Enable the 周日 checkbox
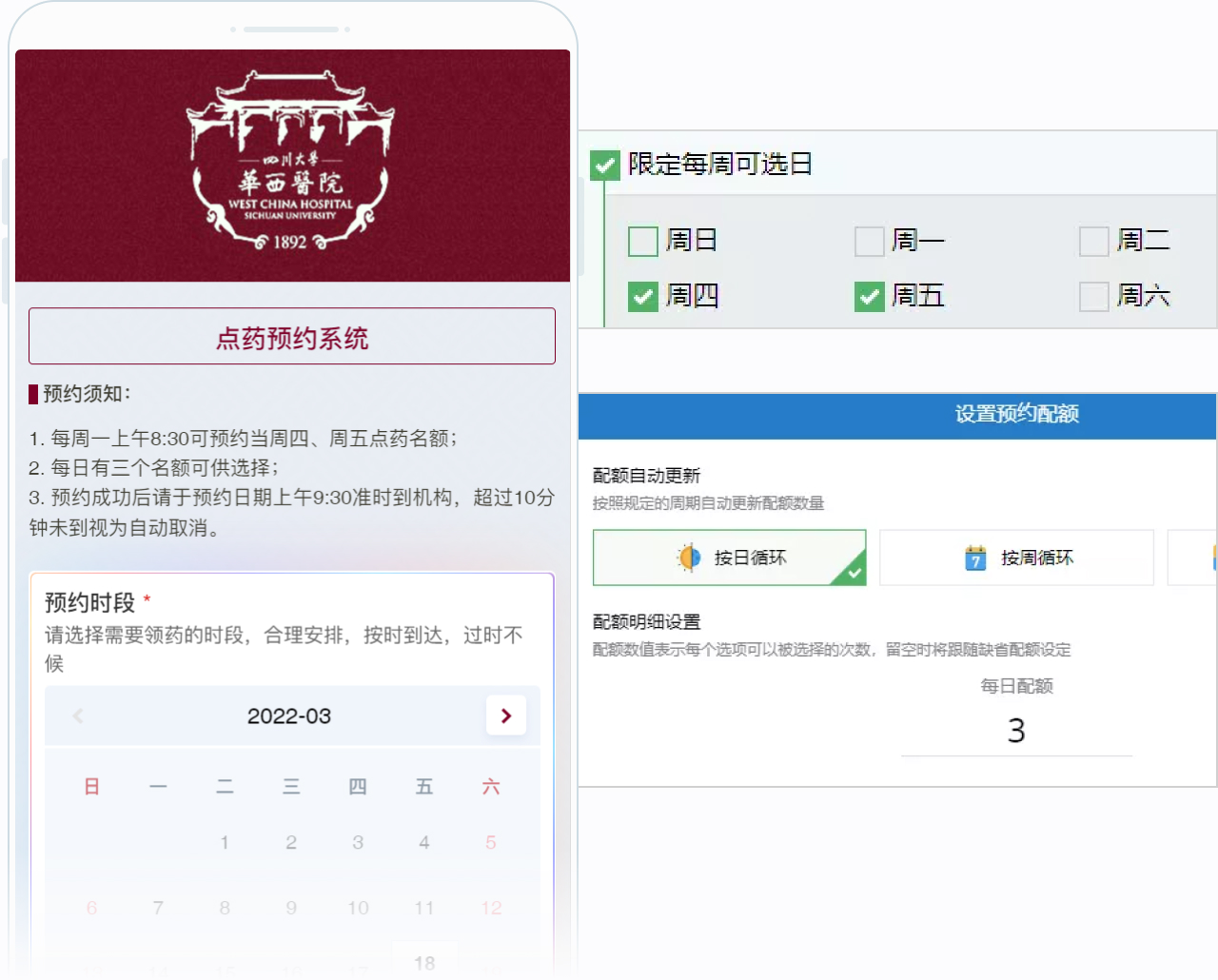The width and height of the screenshot is (1218, 980). [x=643, y=241]
